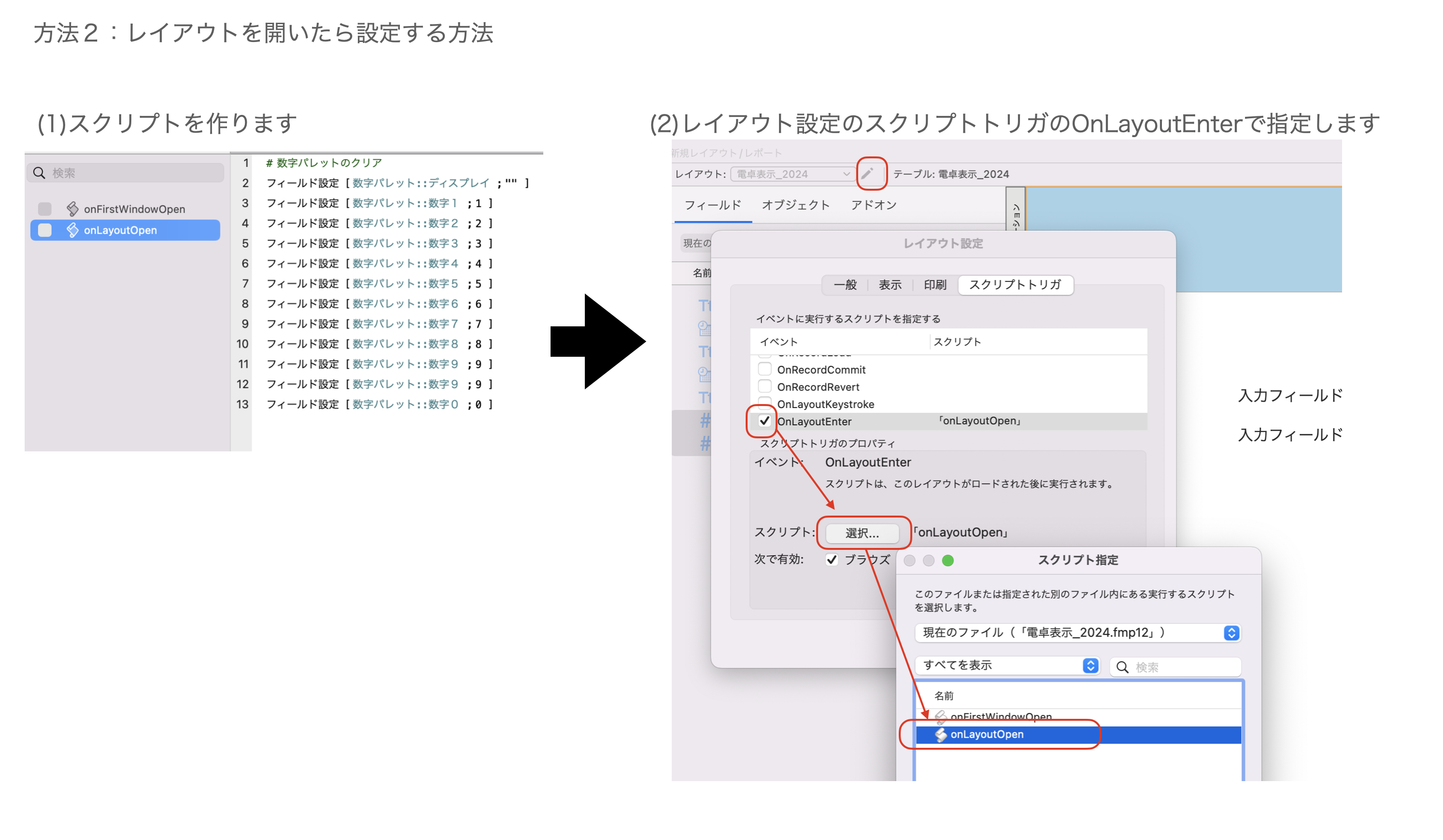The width and height of the screenshot is (1443, 840).
Task: Click the pencil icon beside レイアウト dropdown
Action: coord(871,173)
